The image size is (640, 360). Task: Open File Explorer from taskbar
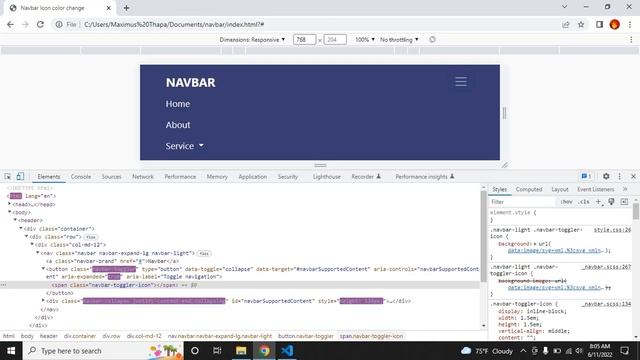[241, 351]
